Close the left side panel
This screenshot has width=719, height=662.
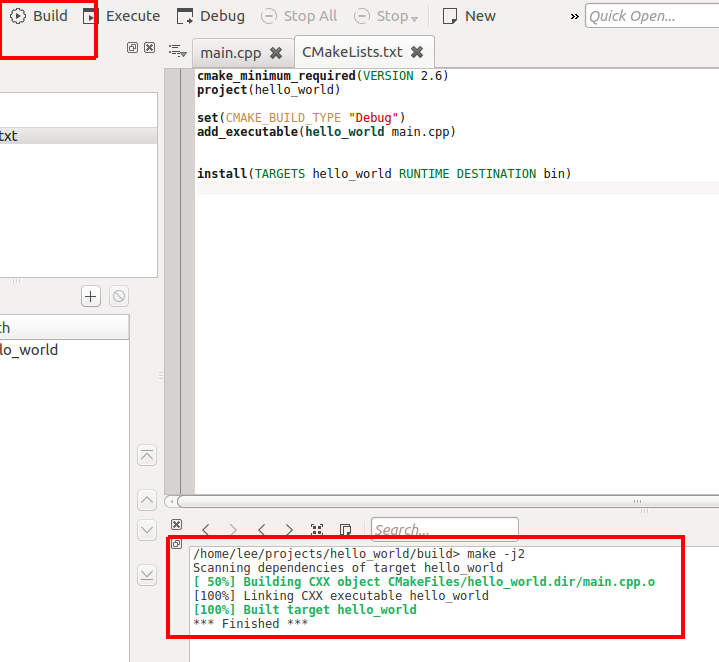(149, 47)
